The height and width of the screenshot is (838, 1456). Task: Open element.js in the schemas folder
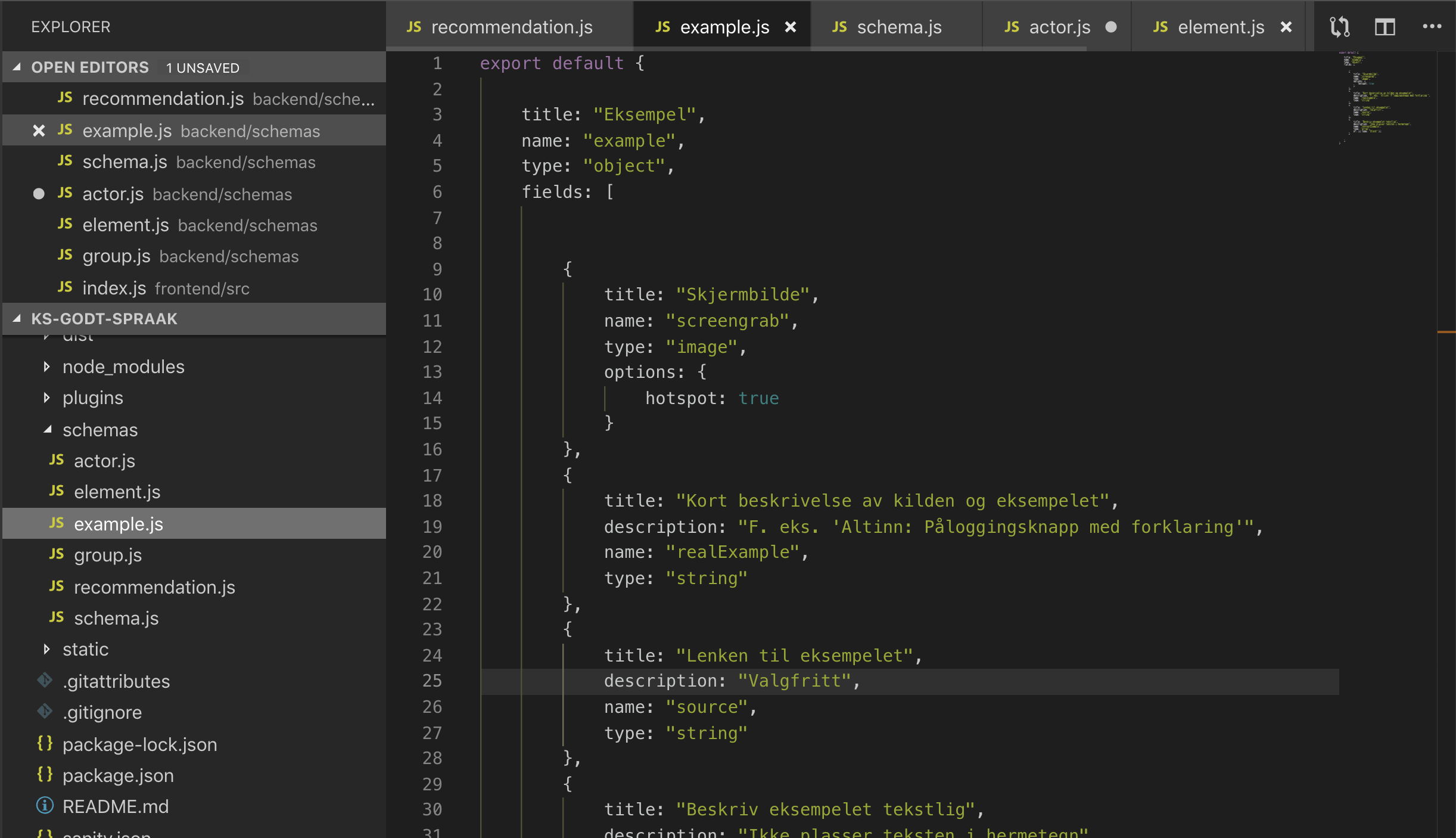point(194,492)
